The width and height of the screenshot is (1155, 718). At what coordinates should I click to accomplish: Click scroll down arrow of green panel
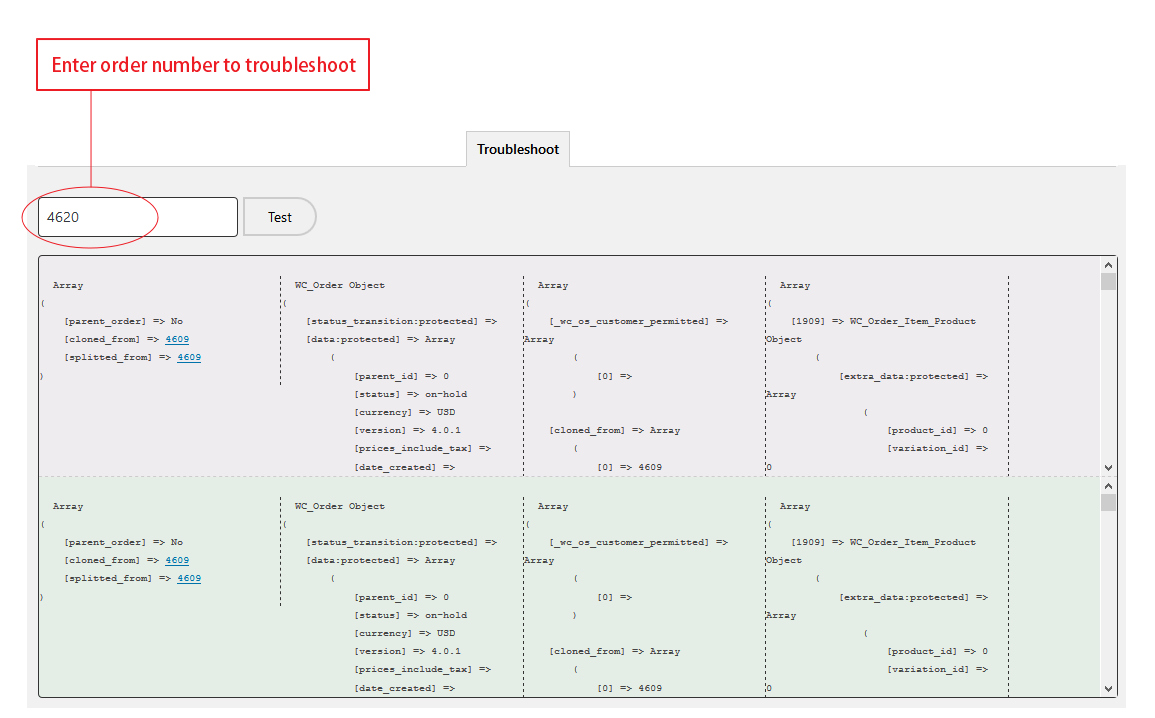1107,688
